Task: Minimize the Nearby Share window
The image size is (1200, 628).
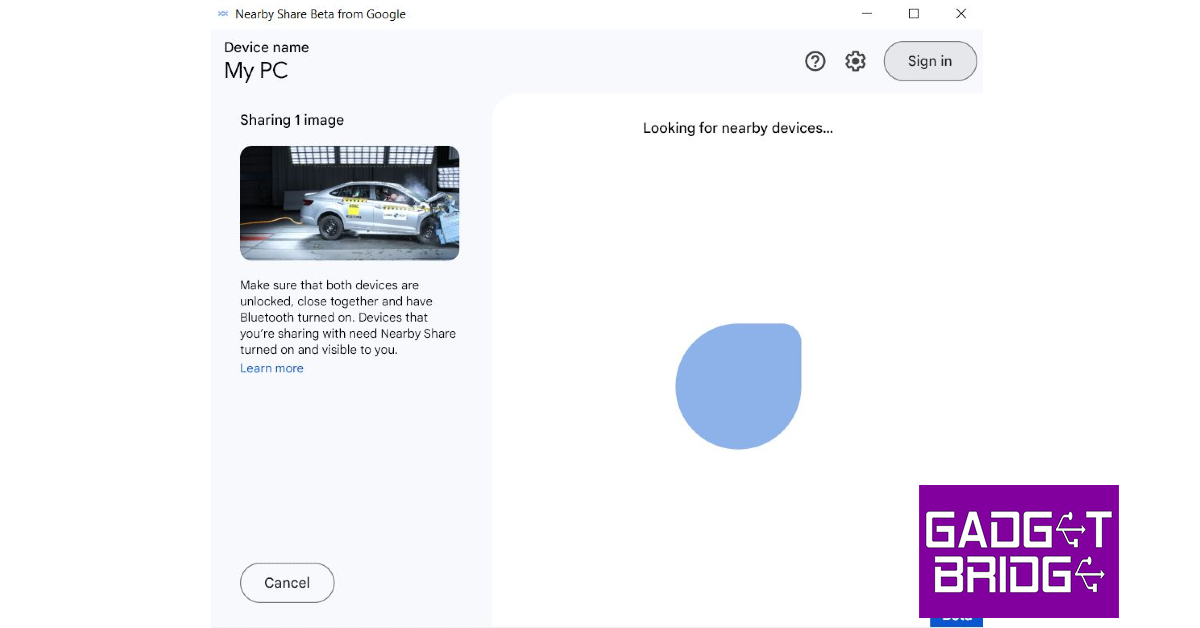Action: point(866,14)
